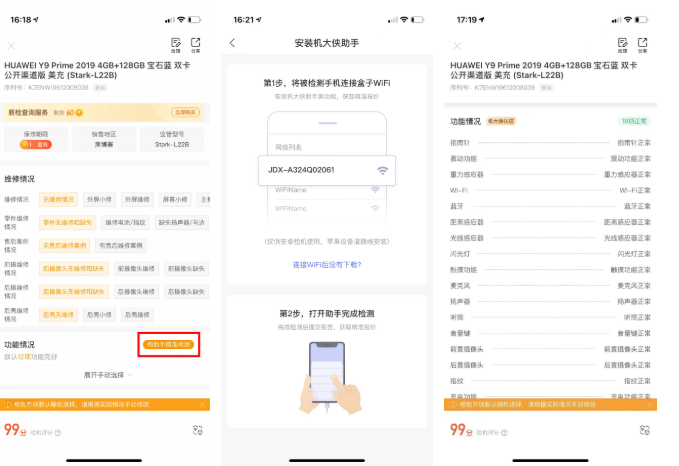Tap the 震动功能正常 result

[x=630, y=159]
